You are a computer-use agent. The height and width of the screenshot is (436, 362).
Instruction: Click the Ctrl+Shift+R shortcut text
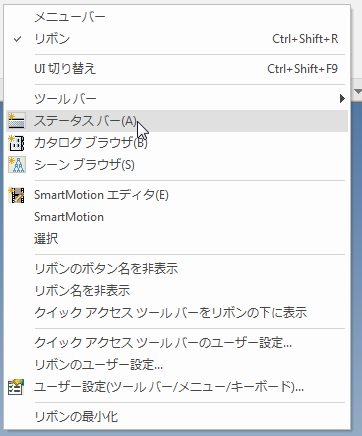305,39
